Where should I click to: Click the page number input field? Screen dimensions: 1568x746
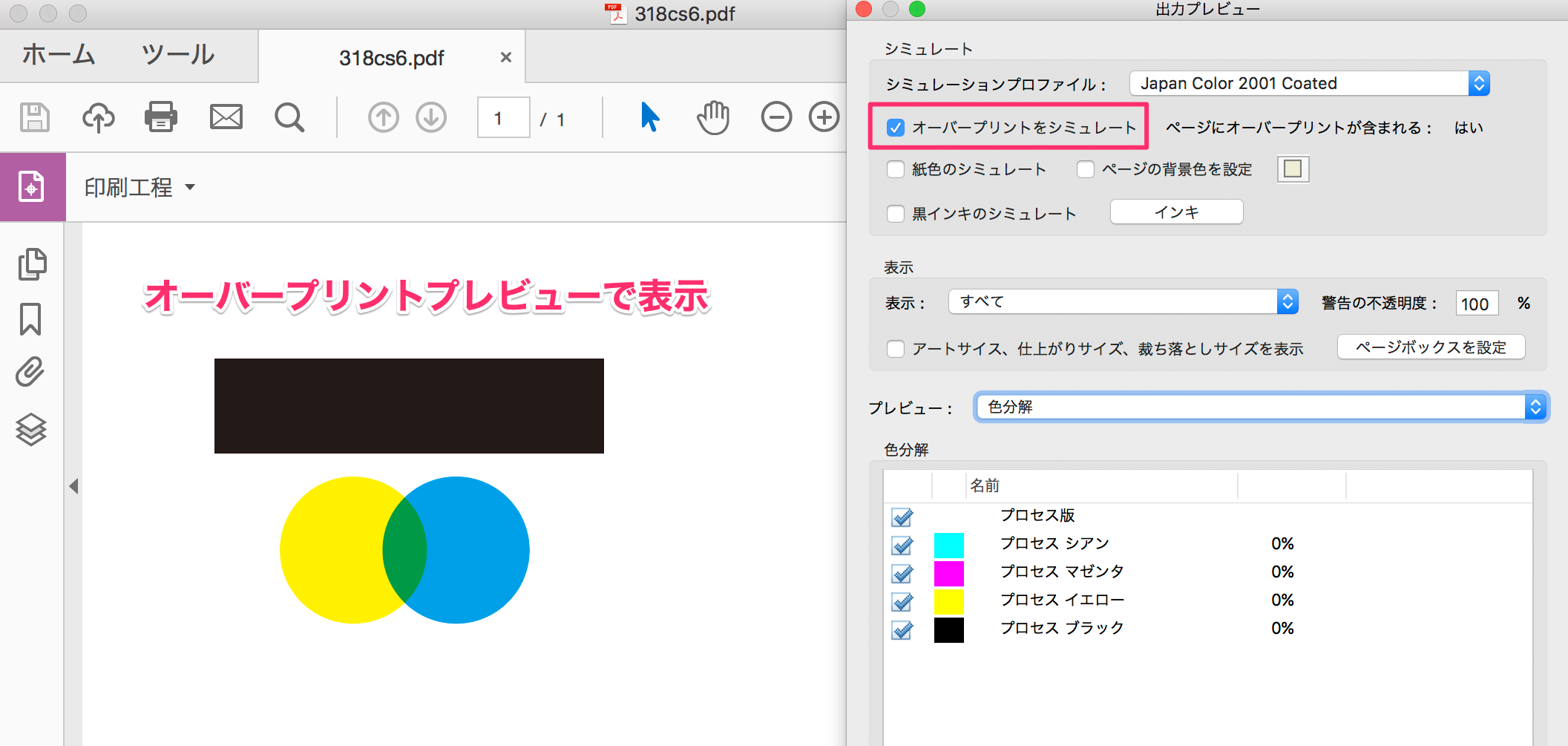503,117
